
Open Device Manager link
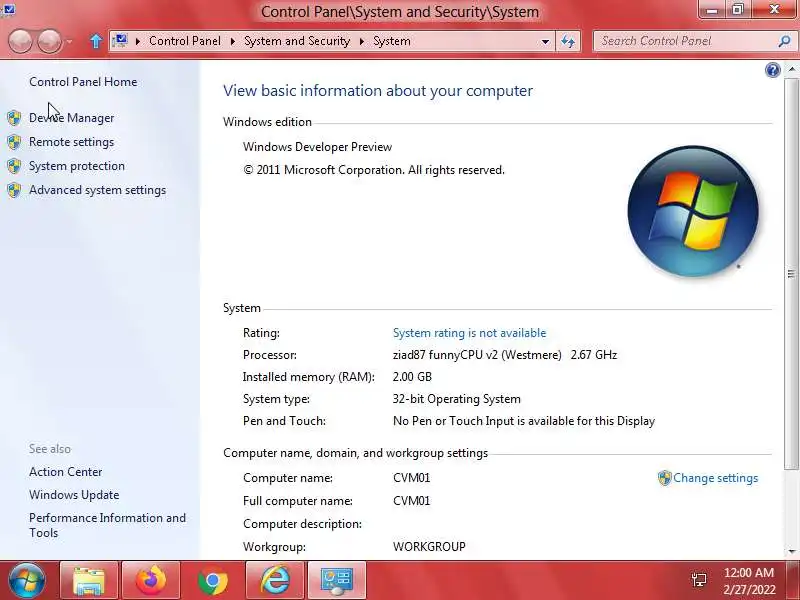click(71, 118)
